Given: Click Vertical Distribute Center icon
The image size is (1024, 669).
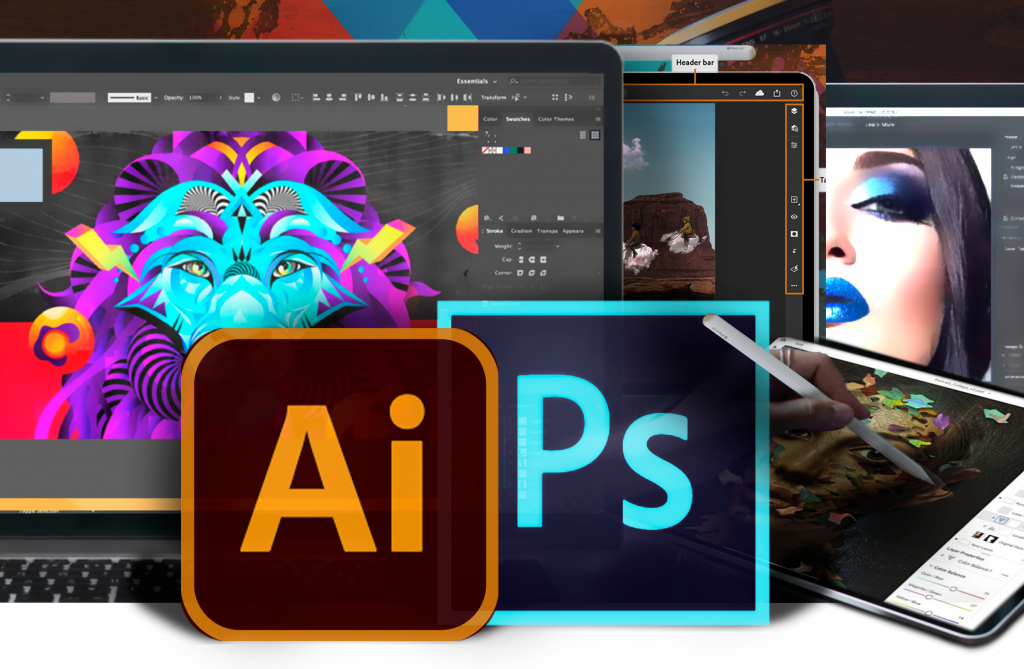Looking at the screenshot, I should point(412,97).
